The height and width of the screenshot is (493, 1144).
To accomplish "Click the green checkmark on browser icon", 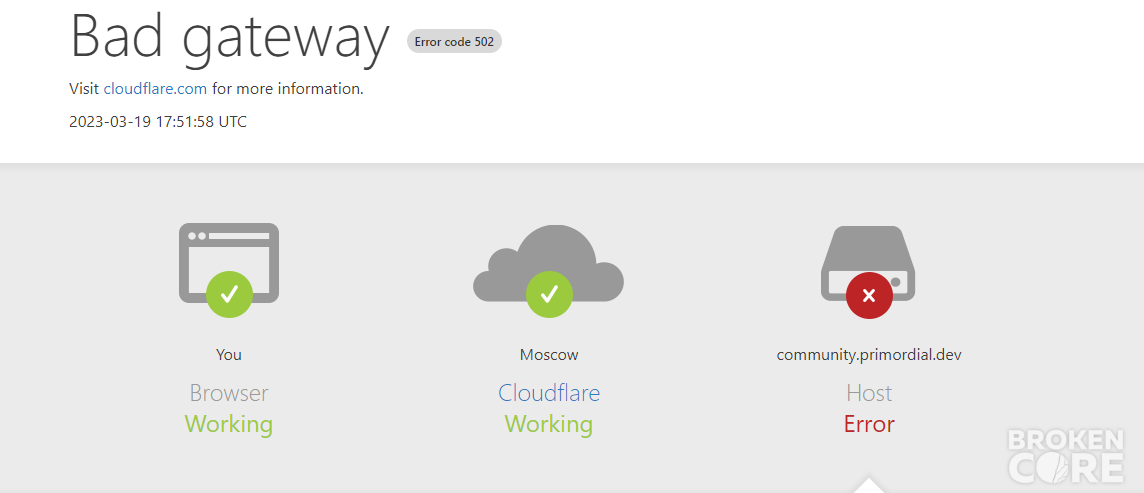I will click(x=229, y=294).
